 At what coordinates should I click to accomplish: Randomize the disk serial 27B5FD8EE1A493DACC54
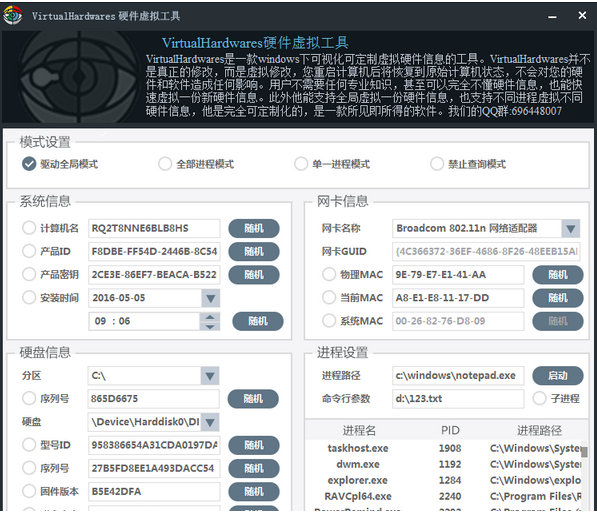tap(254, 469)
